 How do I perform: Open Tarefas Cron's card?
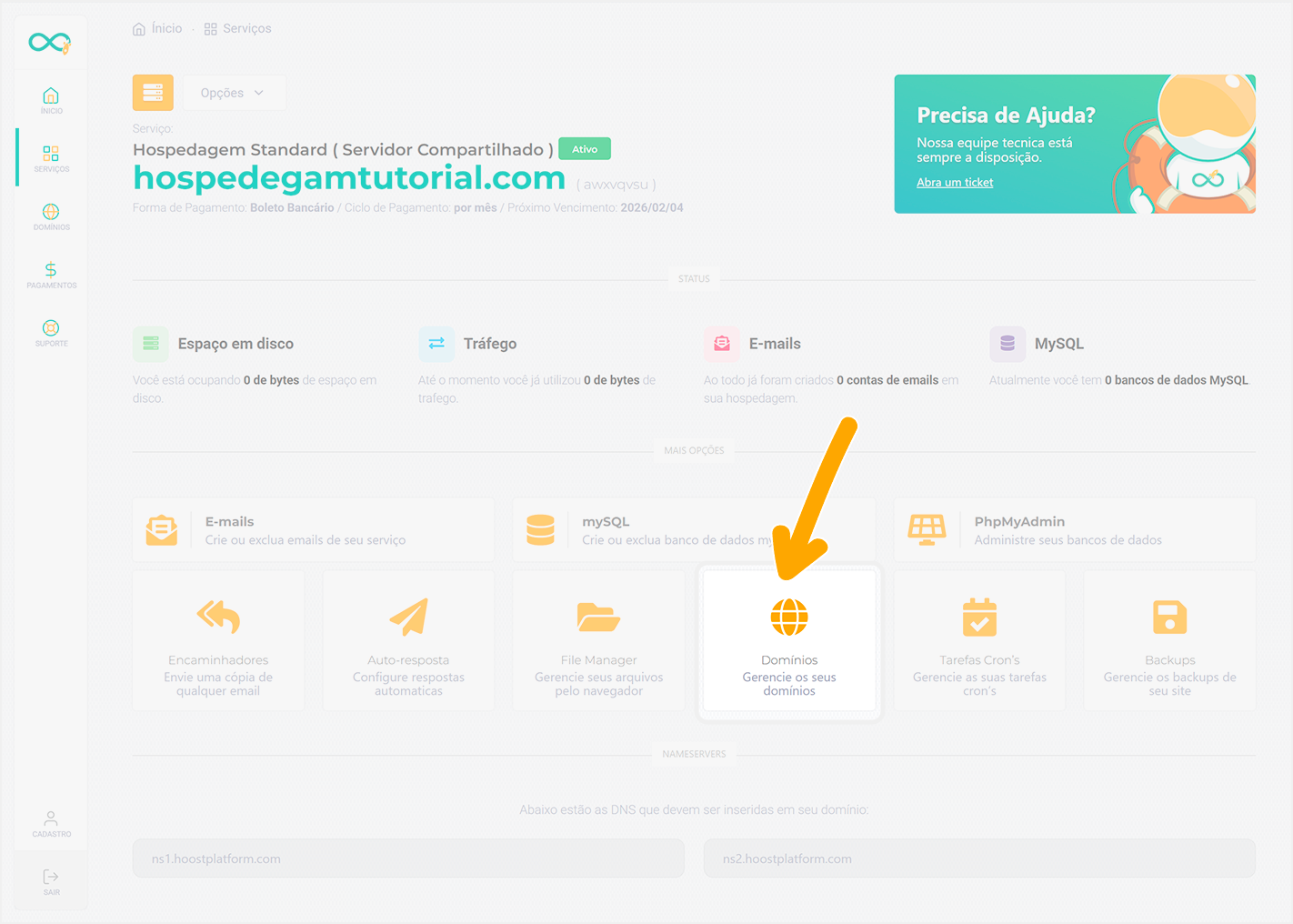tap(979, 642)
